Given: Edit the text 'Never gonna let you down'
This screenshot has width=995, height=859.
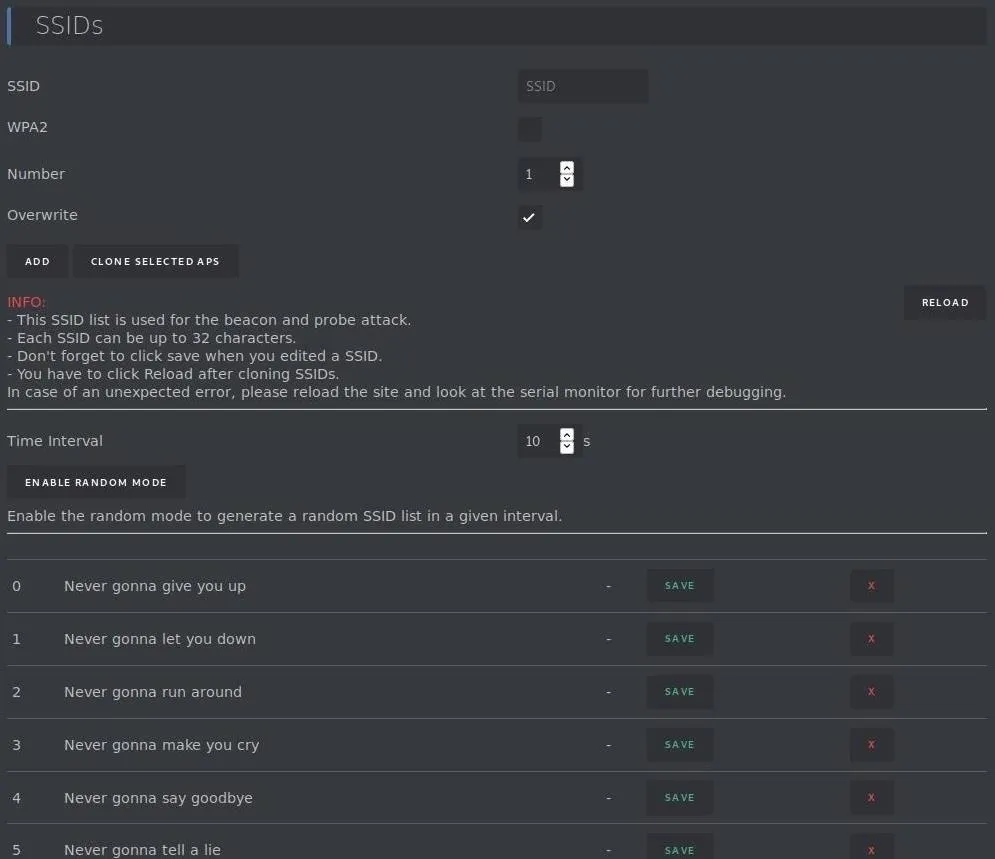Looking at the screenshot, I should click(160, 639).
